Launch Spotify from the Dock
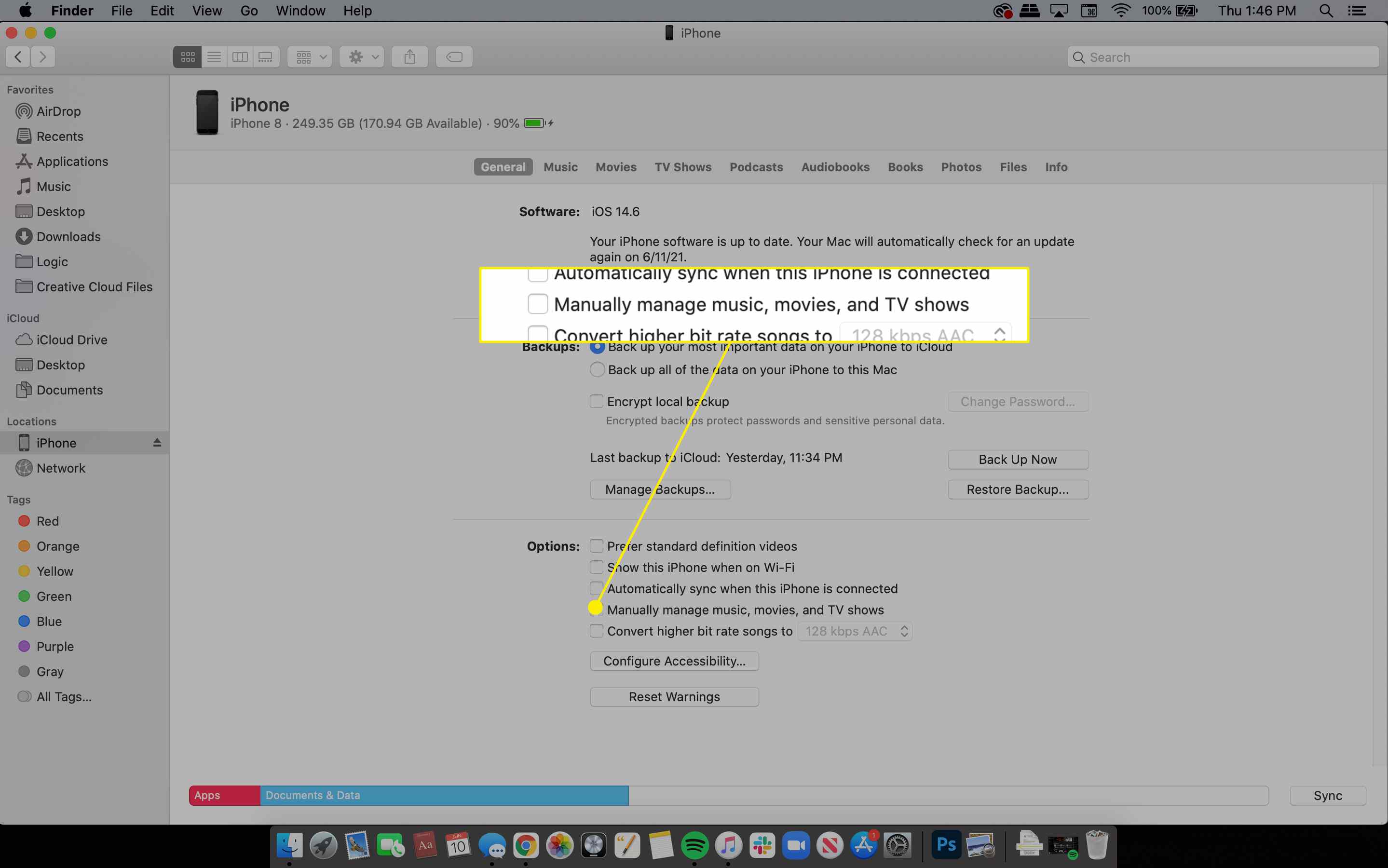 [x=694, y=846]
